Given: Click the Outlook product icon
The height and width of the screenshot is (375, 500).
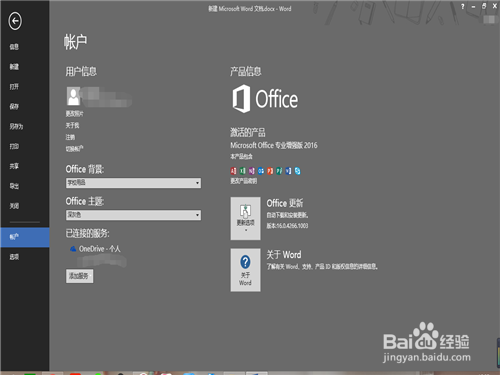Looking at the screenshot, I should pos(261,171).
